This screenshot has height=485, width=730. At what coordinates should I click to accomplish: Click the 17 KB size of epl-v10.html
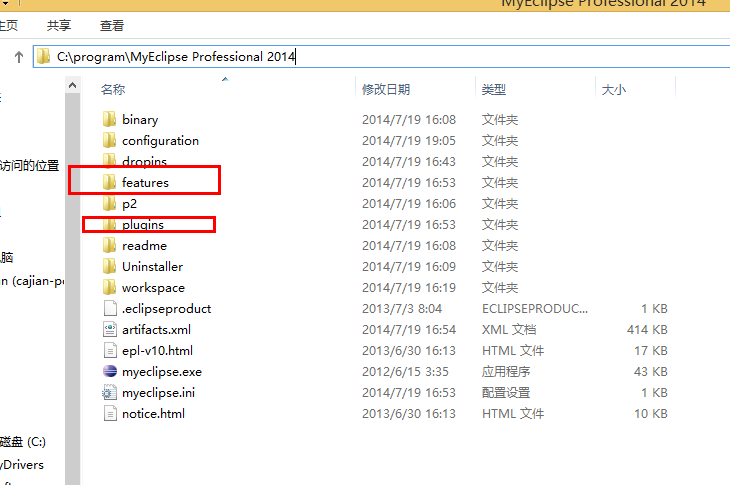(x=650, y=350)
